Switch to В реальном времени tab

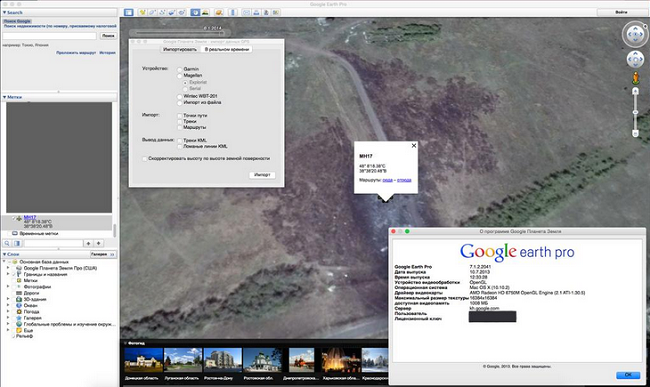(227, 49)
